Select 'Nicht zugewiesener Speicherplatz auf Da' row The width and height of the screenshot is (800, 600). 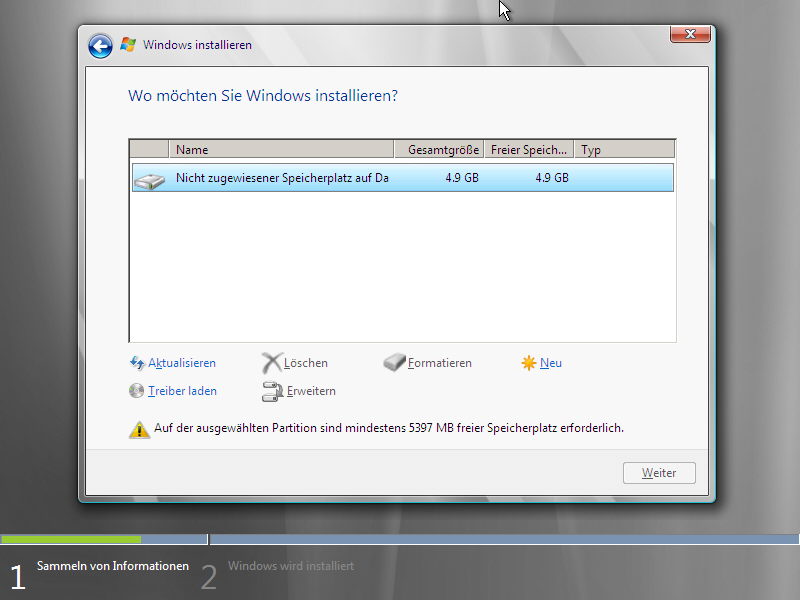[x=403, y=178]
